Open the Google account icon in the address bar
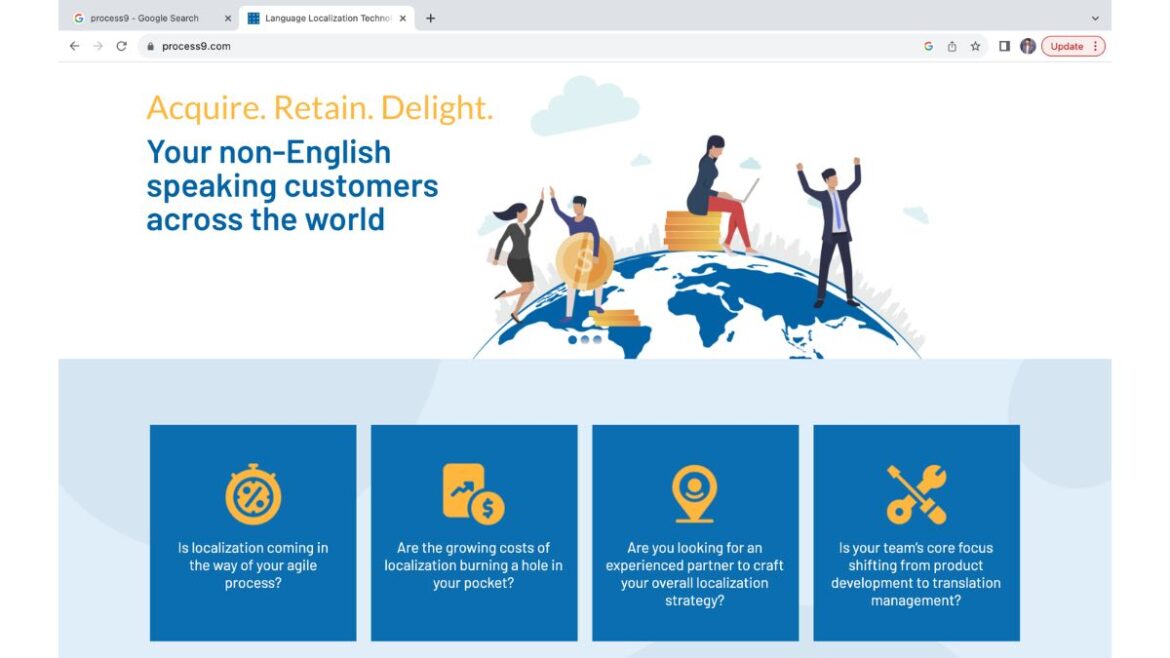 pyautogui.click(x=928, y=46)
